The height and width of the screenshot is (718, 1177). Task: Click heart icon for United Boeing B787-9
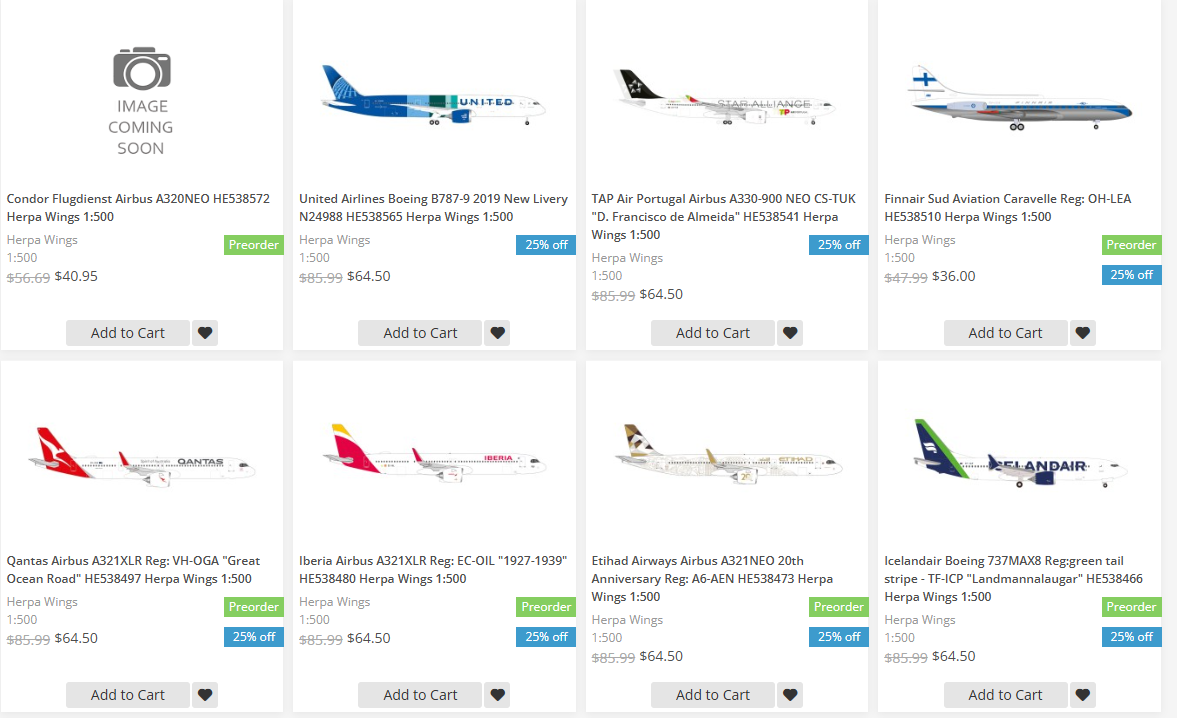pyautogui.click(x=497, y=333)
